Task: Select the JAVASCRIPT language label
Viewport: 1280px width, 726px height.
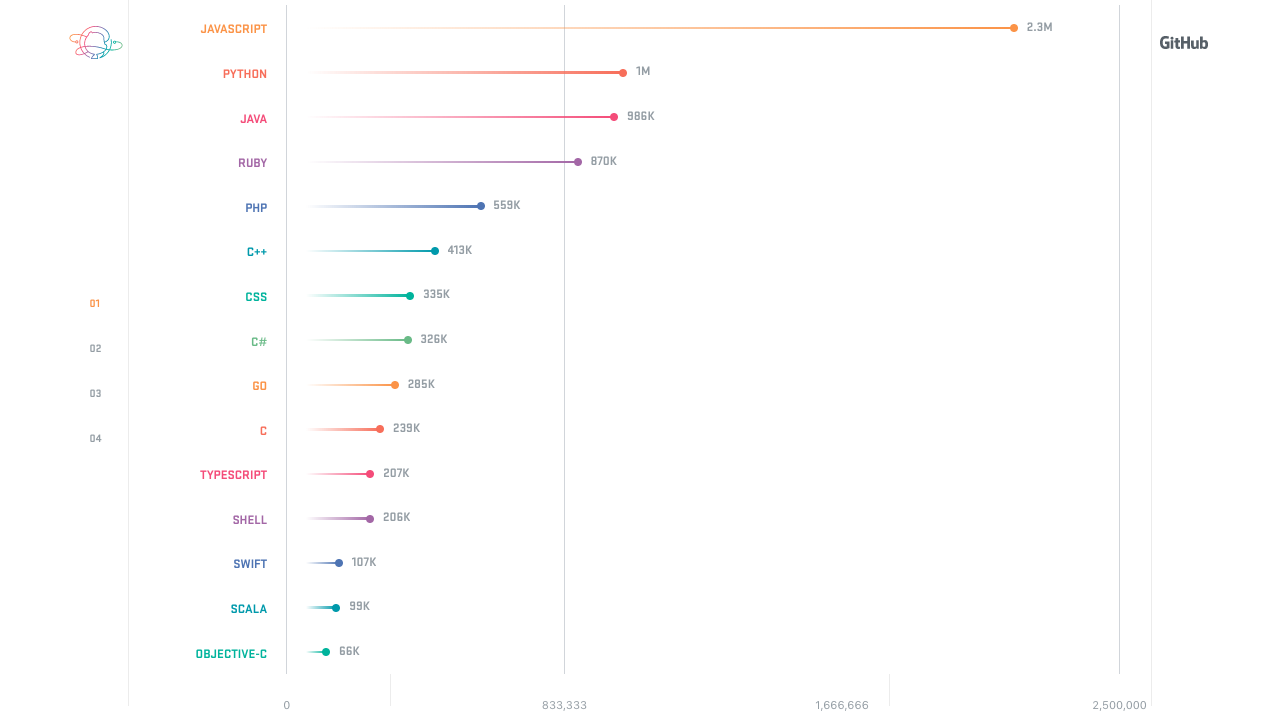Action: [234, 29]
